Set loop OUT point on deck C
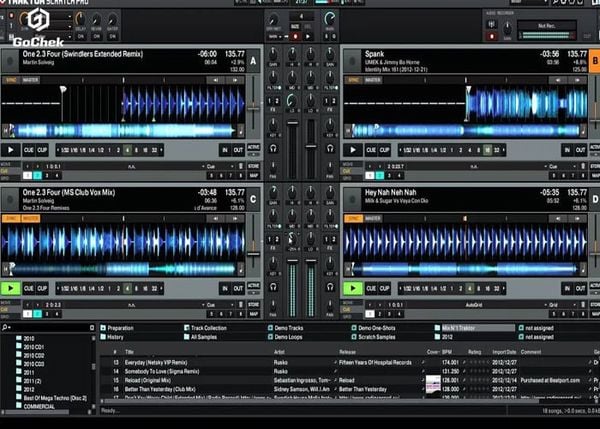This screenshot has width=600, height=429. pos(238,288)
